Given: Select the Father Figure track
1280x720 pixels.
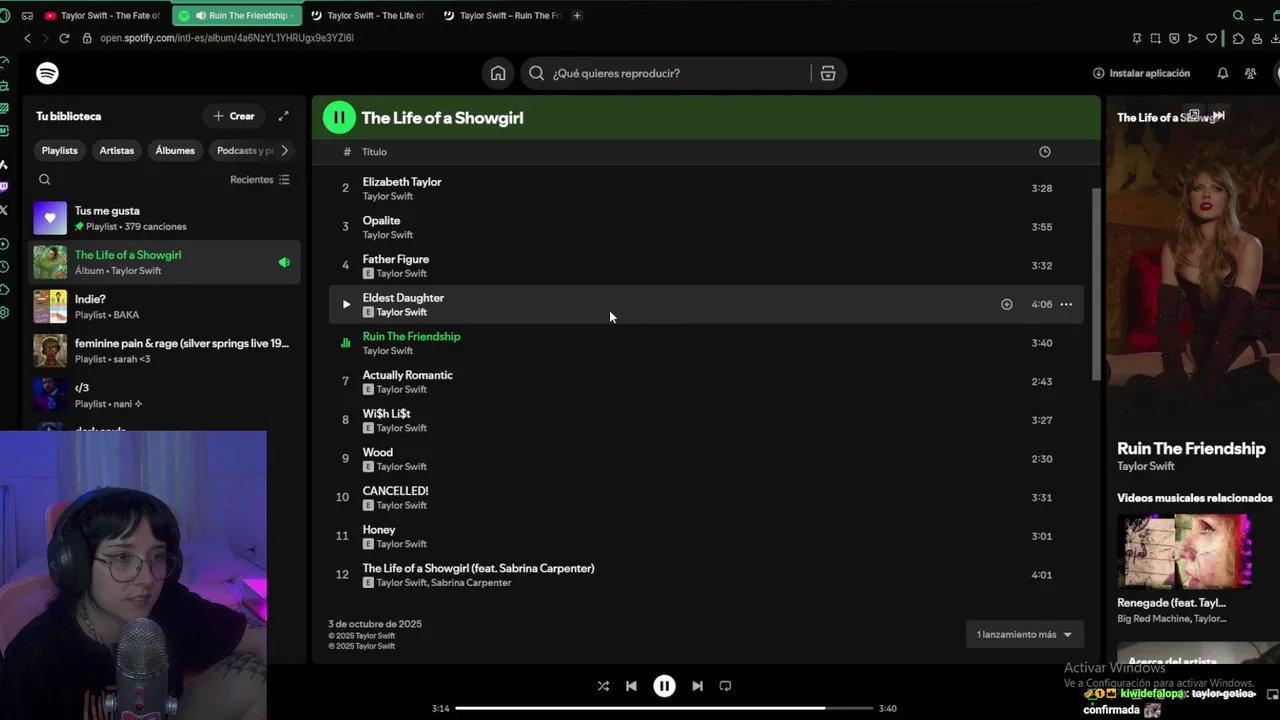Looking at the screenshot, I should (706, 265).
